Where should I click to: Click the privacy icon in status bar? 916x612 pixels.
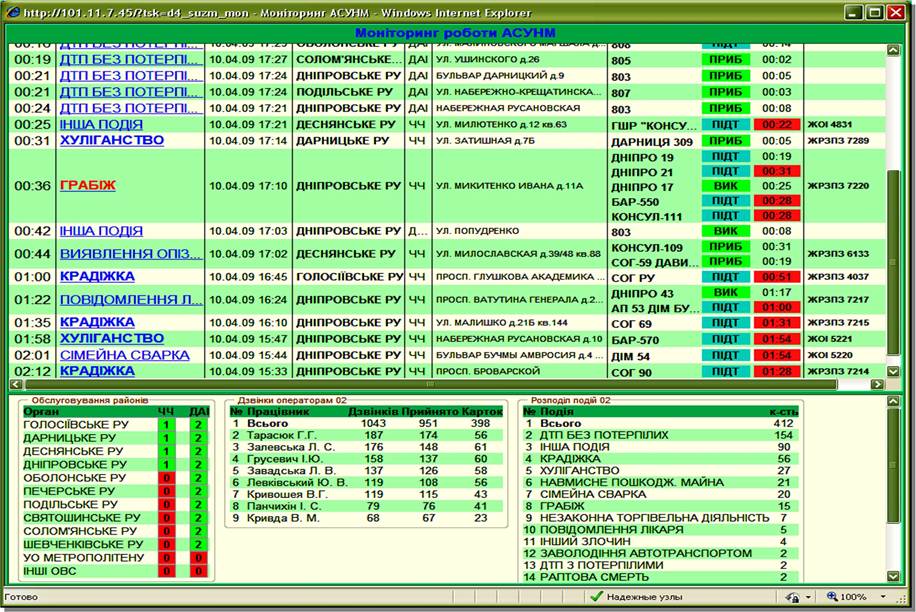pos(792,597)
